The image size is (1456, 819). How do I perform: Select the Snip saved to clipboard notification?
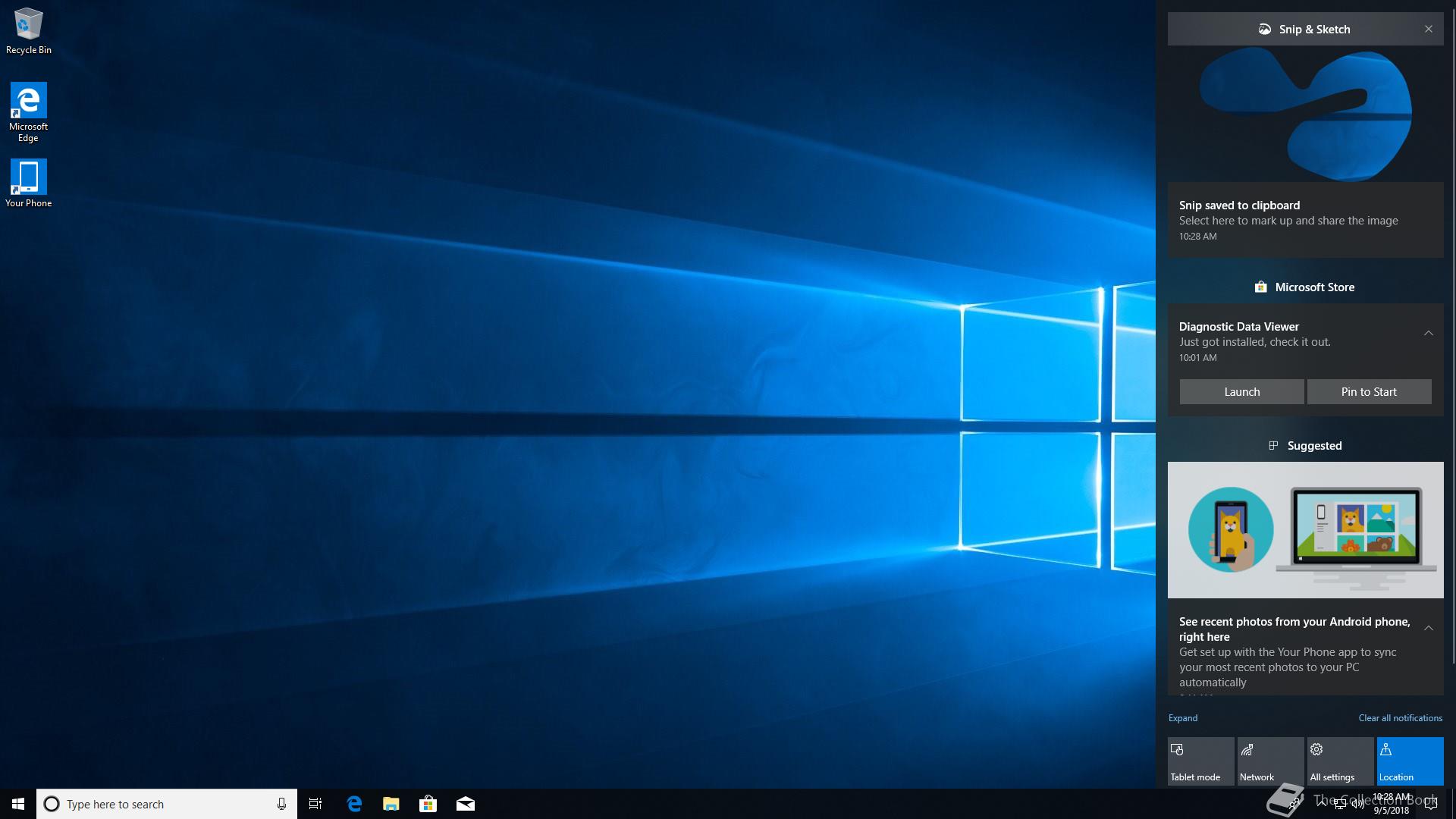[x=1306, y=220]
